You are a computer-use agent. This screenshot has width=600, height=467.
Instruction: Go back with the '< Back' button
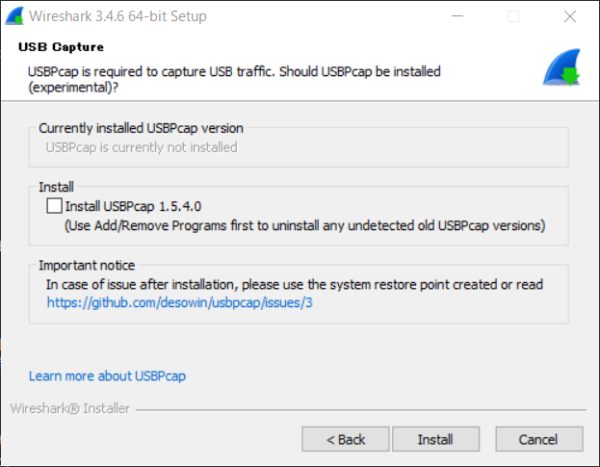coord(346,439)
